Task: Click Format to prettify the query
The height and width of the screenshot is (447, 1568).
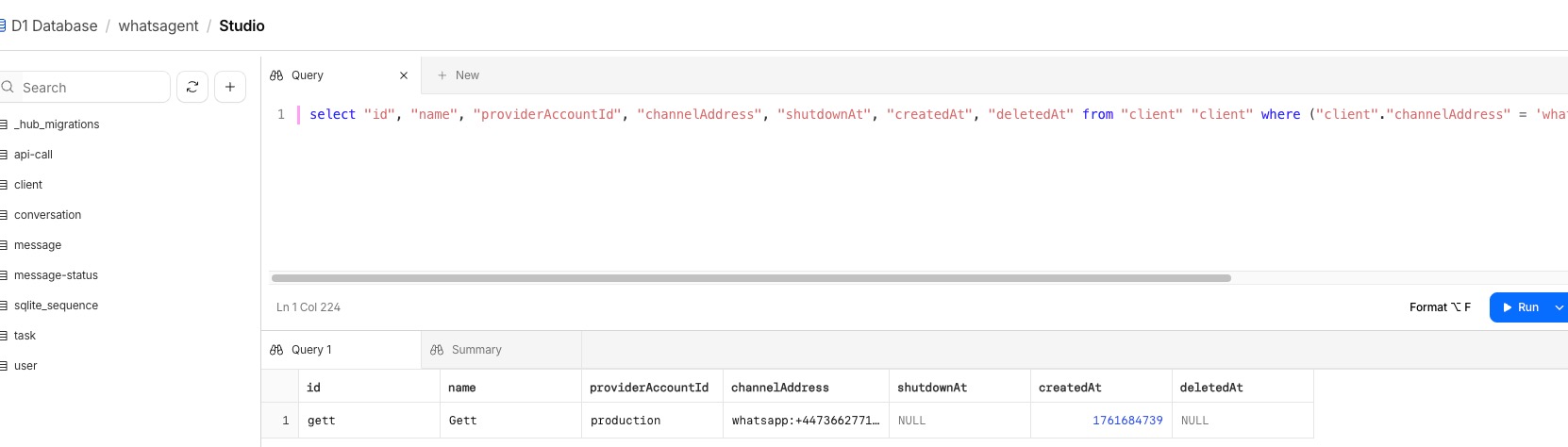Action: pos(1439,307)
